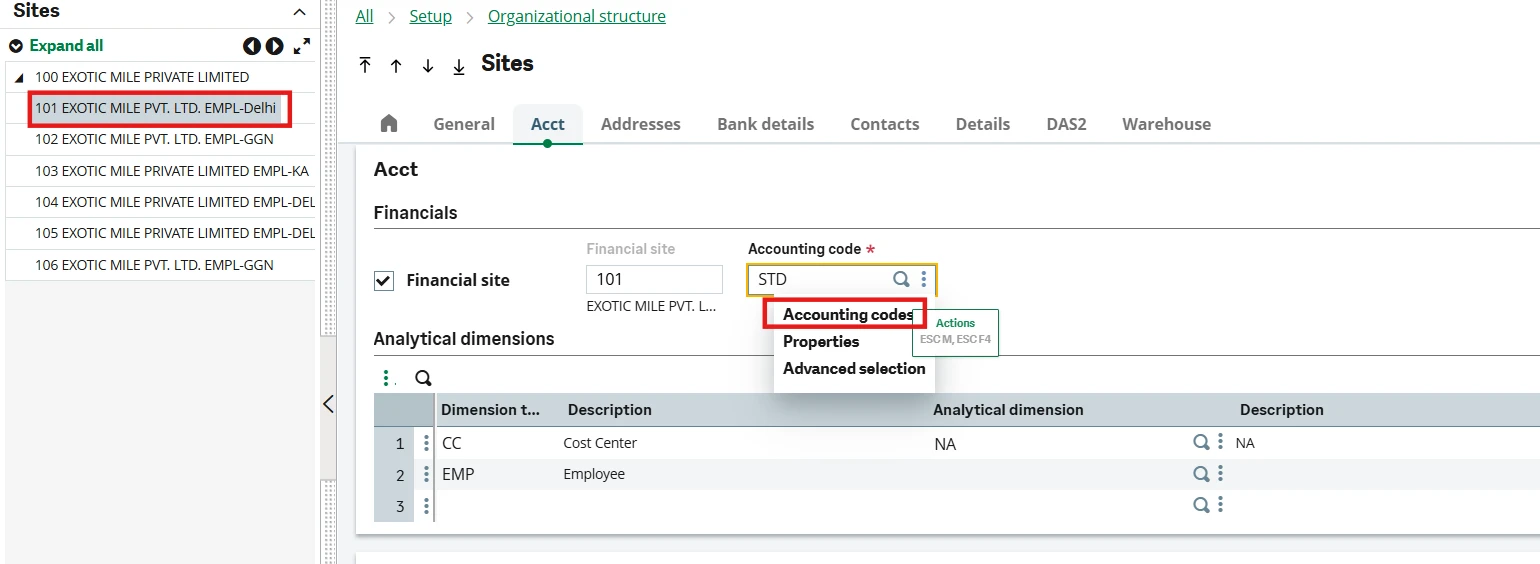Toggle the Financial site checkbox
The image size is (1540, 564).
point(384,280)
